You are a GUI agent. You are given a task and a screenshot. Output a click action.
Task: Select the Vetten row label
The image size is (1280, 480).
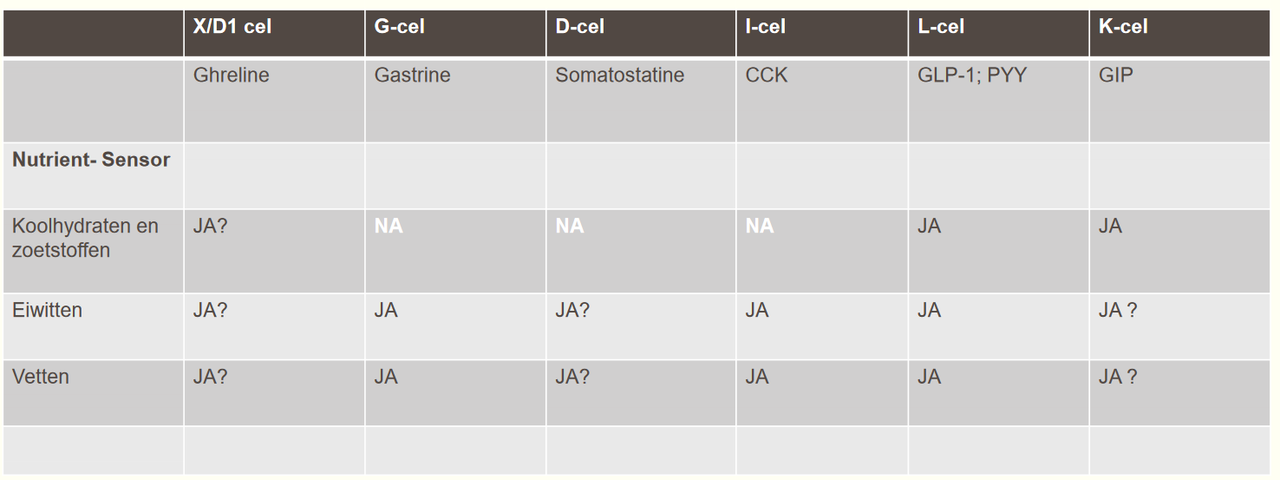click(40, 377)
